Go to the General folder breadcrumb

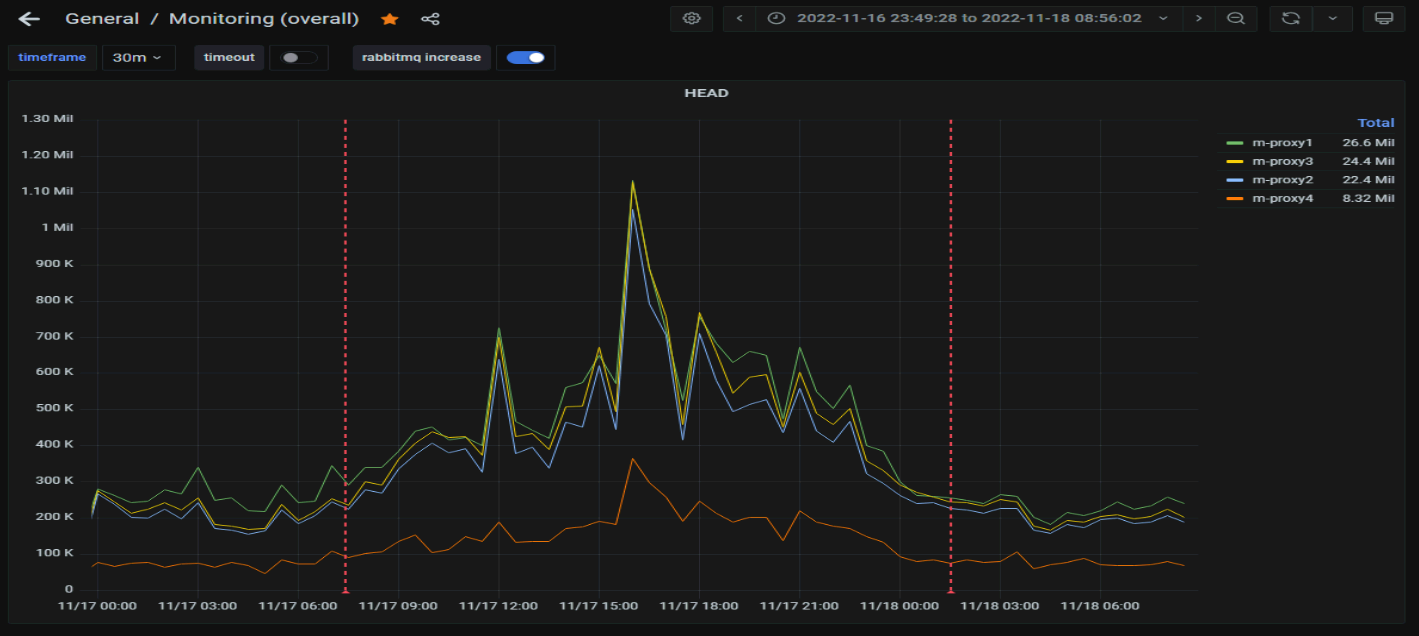[x=103, y=19]
